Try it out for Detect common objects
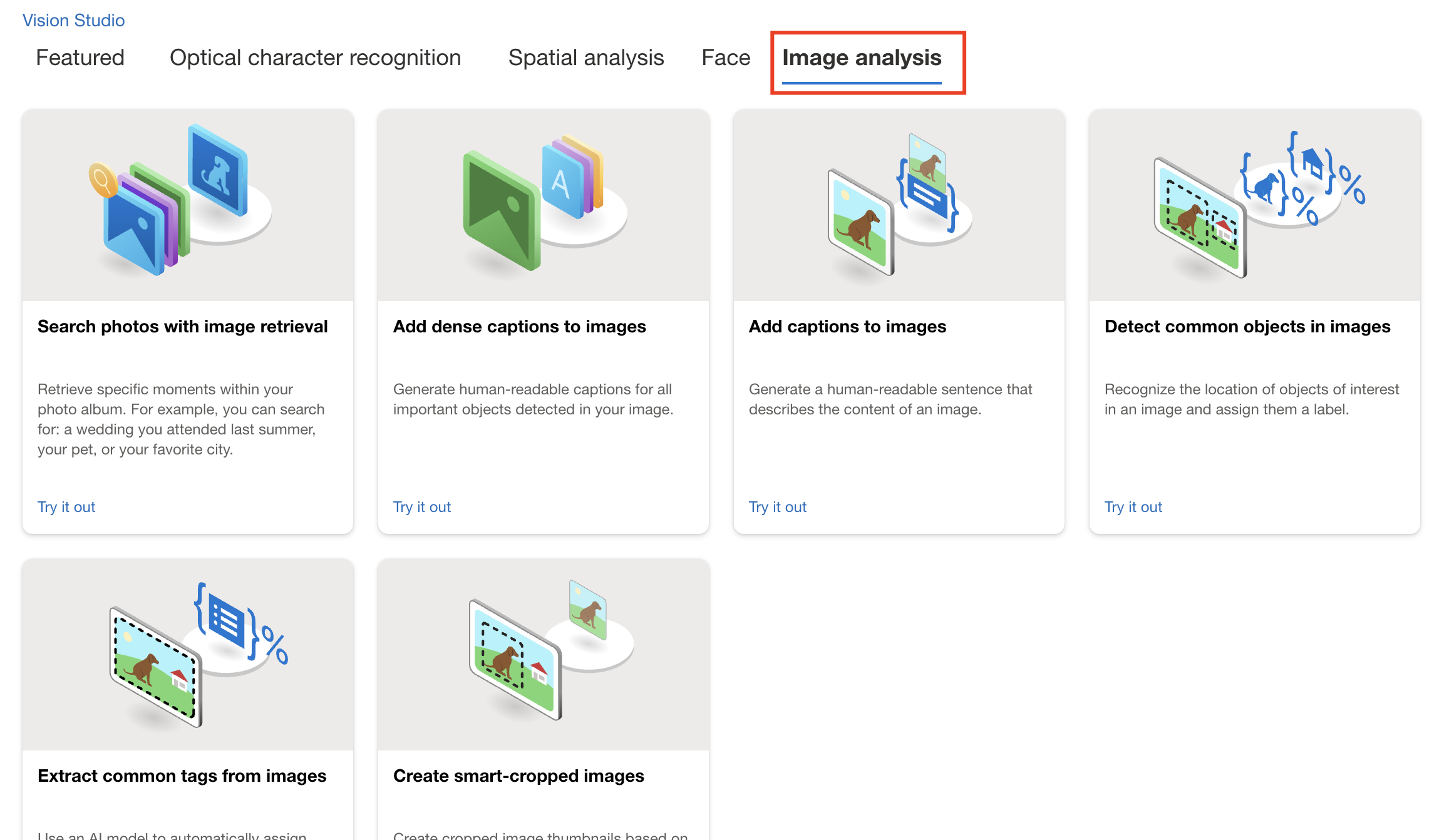The image size is (1454, 840). tap(1133, 507)
